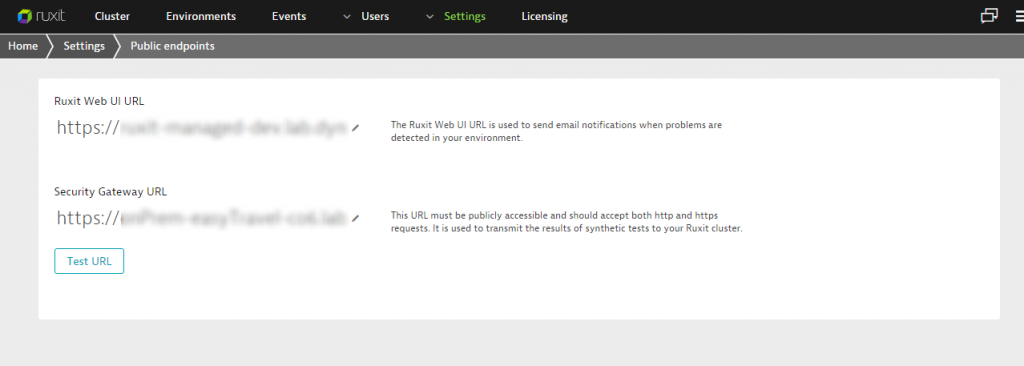Image resolution: width=1024 pixels, height=366 pixels.
Task: Select 'Ruxit Web UI URL' label text
Action: (99, 101)
